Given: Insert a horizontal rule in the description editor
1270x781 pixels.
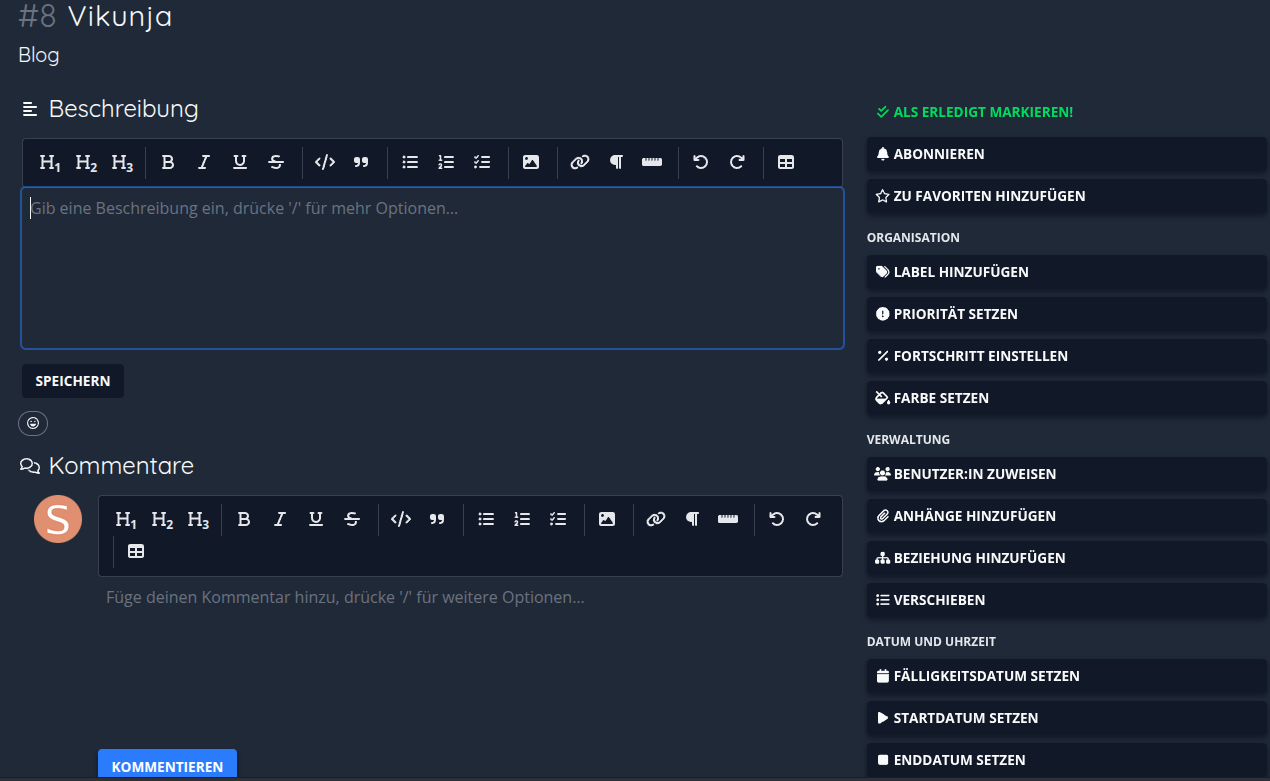Looking at the screenshot, I should 652,163.
